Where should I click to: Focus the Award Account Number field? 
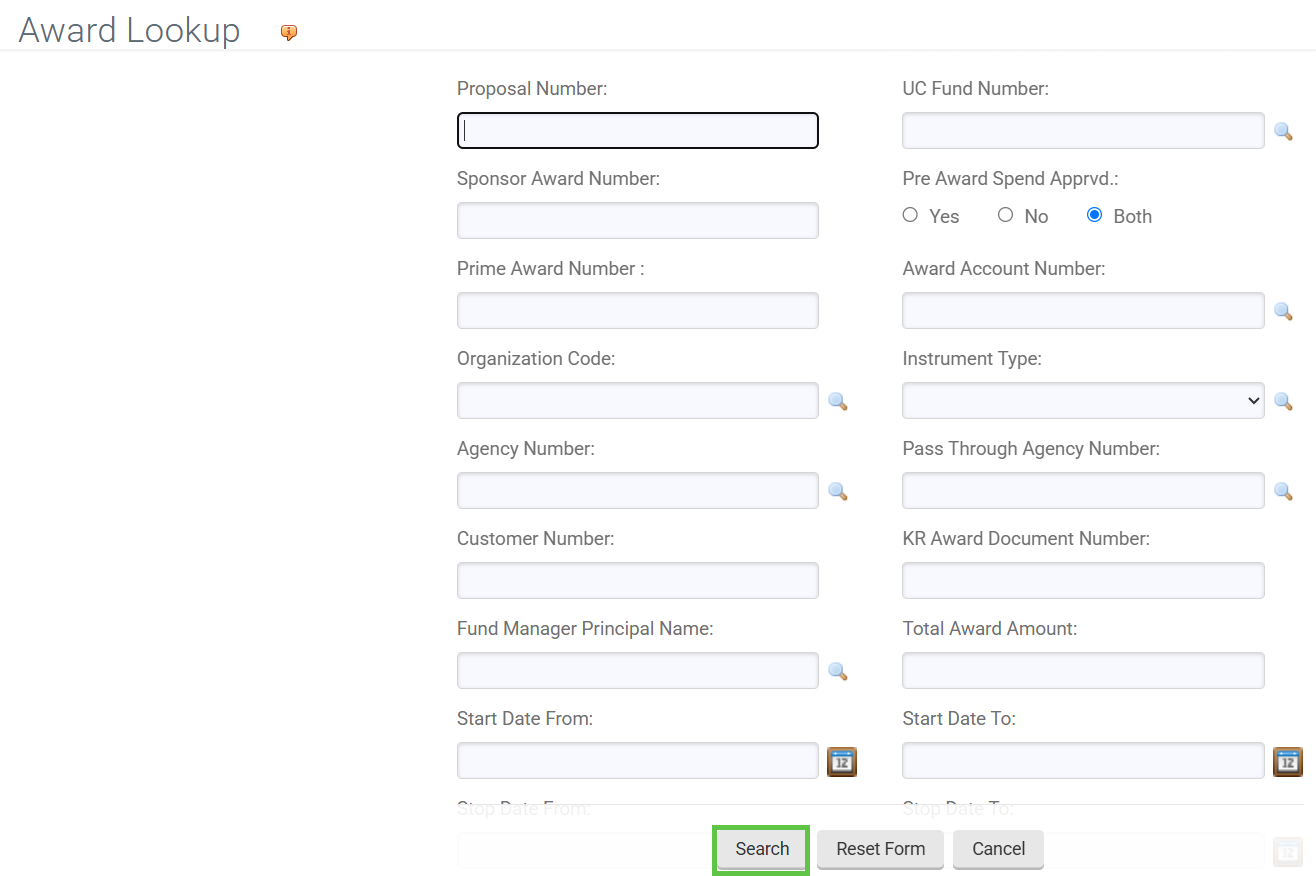[x=1083, y=310]
